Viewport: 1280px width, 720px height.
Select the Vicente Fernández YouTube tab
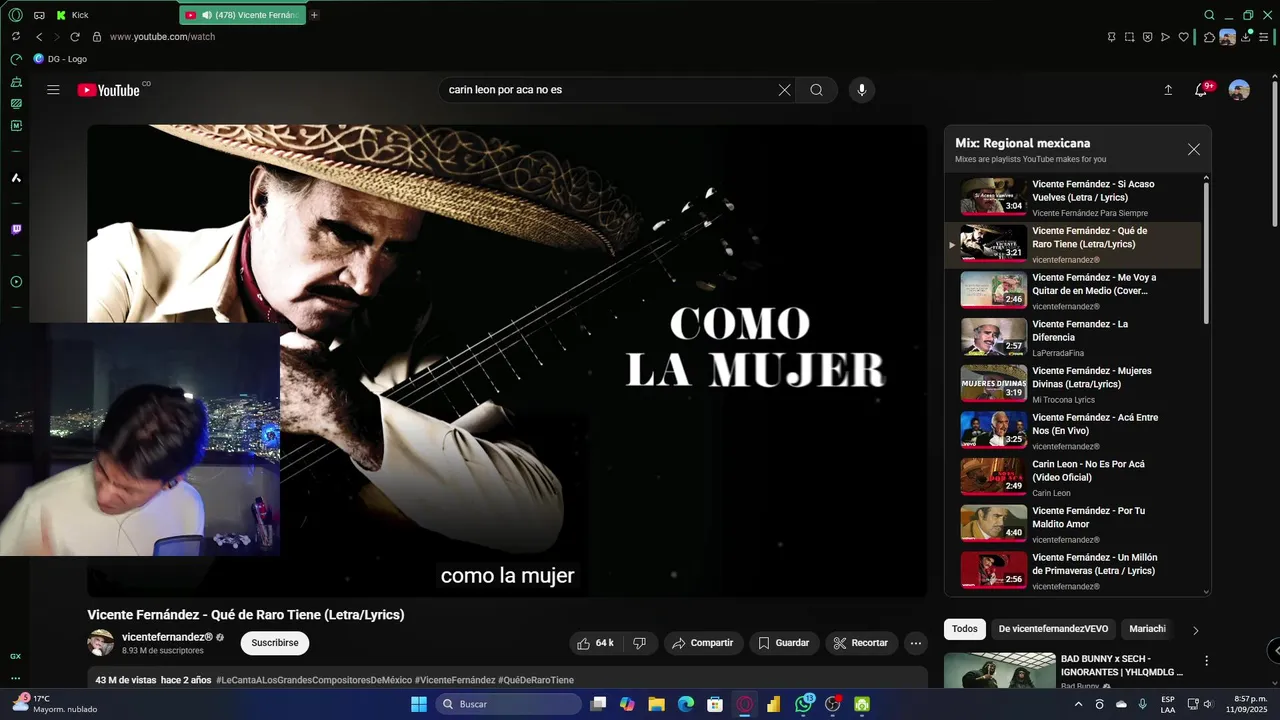[x=242, y=15]
